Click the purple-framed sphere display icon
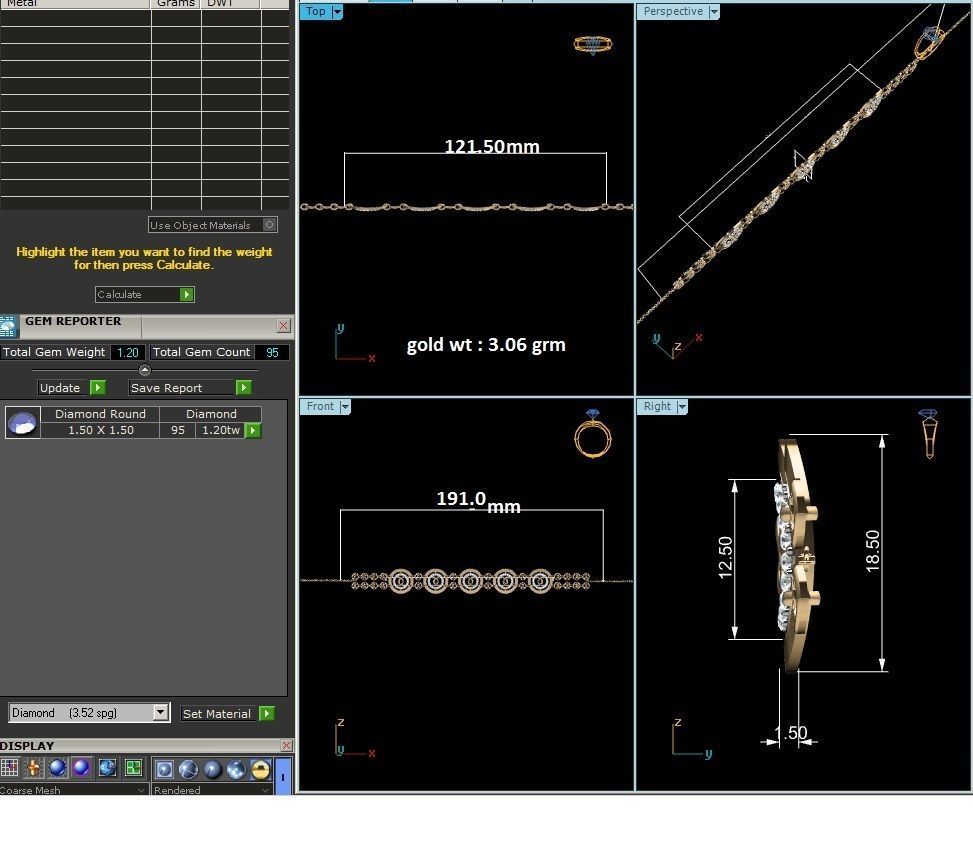 tap(81, 768)
